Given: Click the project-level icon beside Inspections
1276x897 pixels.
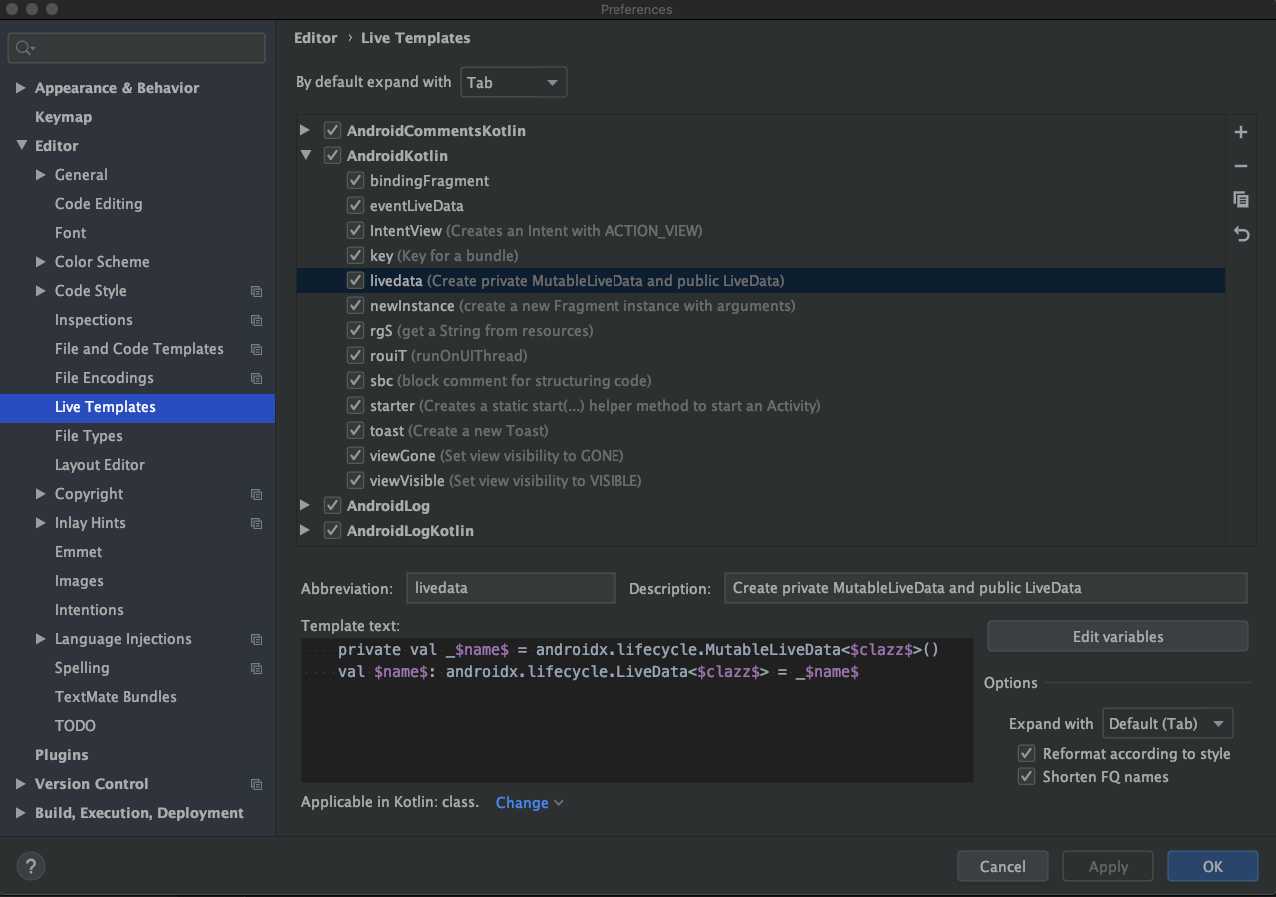Looking at the screenshot, I should point(257,320).
